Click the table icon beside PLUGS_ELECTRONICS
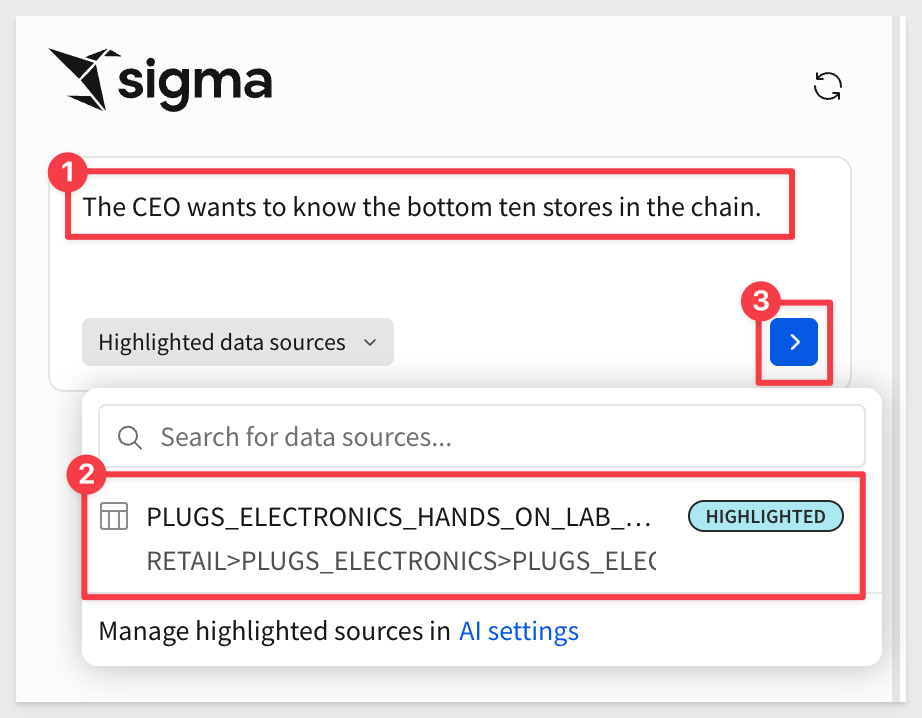 click(114, 516)
